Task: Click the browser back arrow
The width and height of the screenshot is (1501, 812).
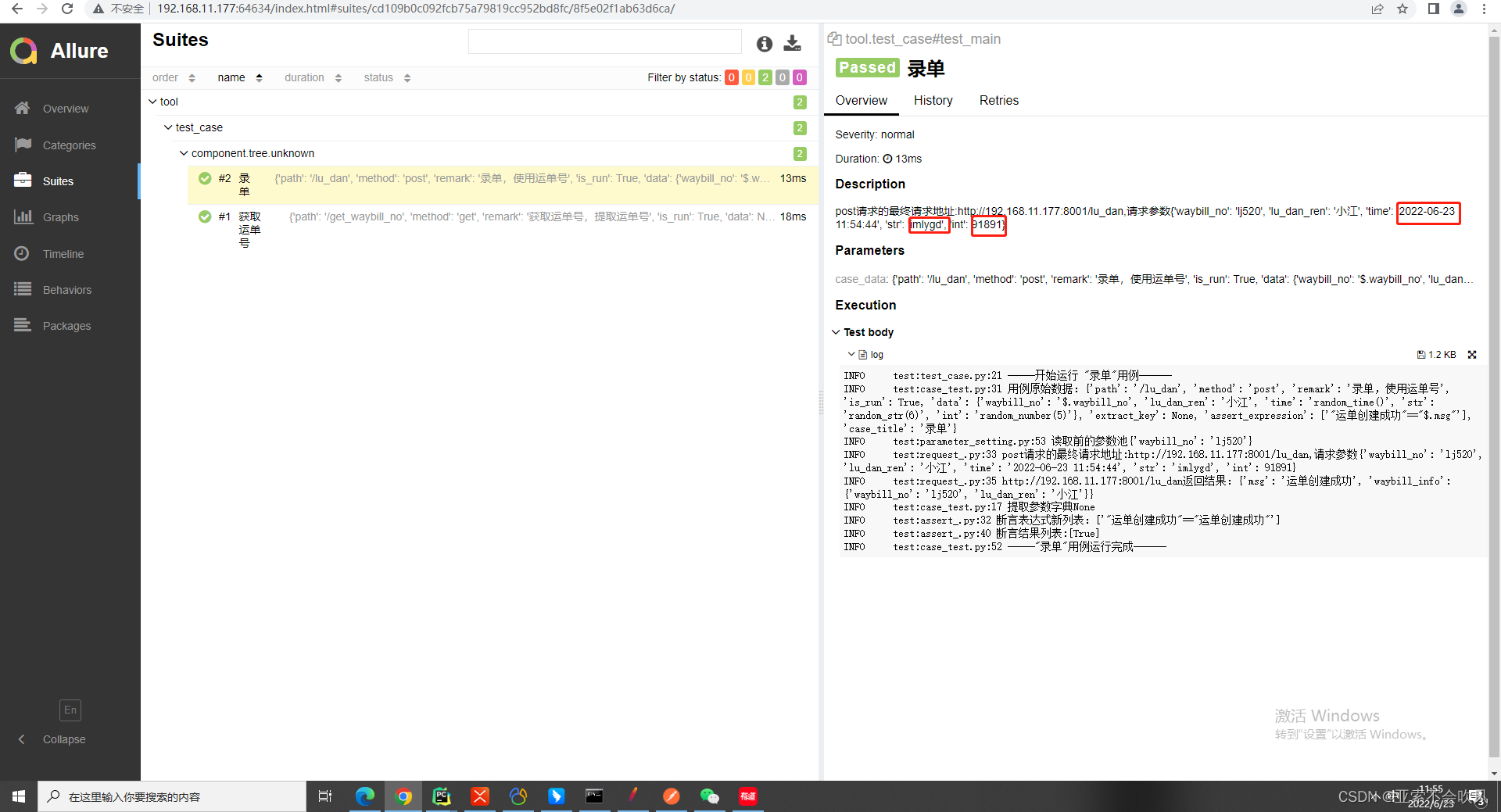Action: [17, 9]
